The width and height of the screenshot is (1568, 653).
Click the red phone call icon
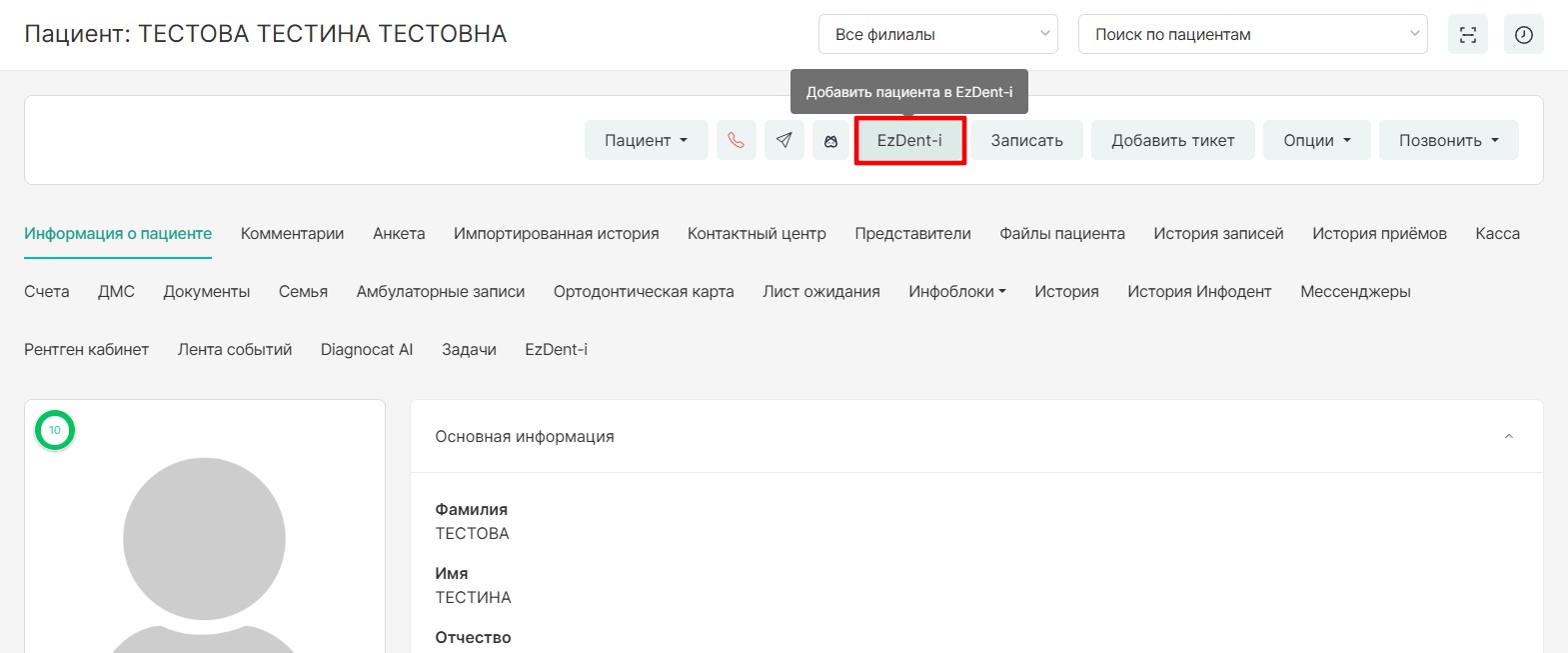[736, 140]
